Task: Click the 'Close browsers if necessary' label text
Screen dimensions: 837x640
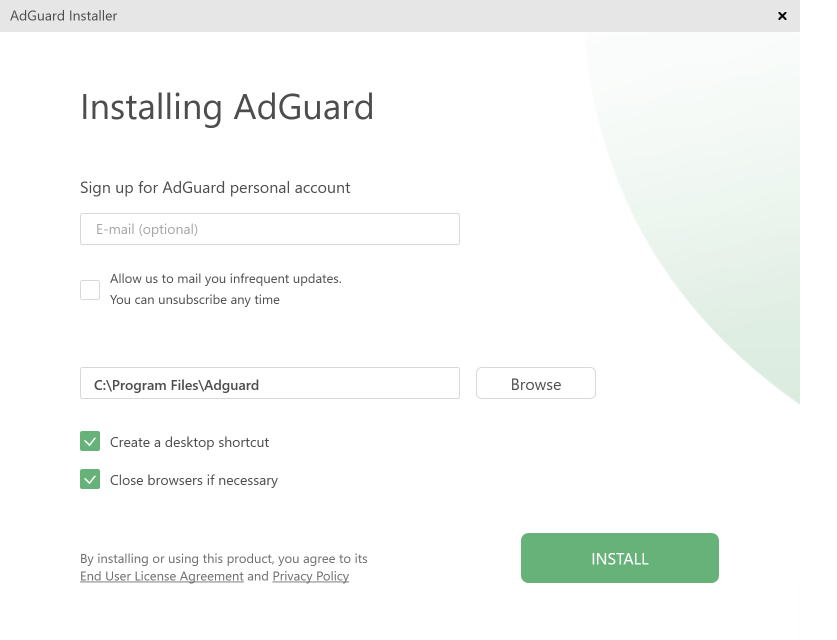Action: pos(193,480)
